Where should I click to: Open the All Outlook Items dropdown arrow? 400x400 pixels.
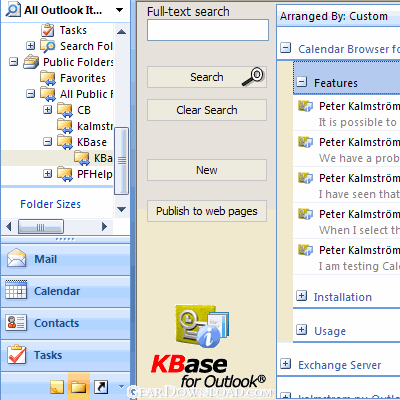coord(119,10)
